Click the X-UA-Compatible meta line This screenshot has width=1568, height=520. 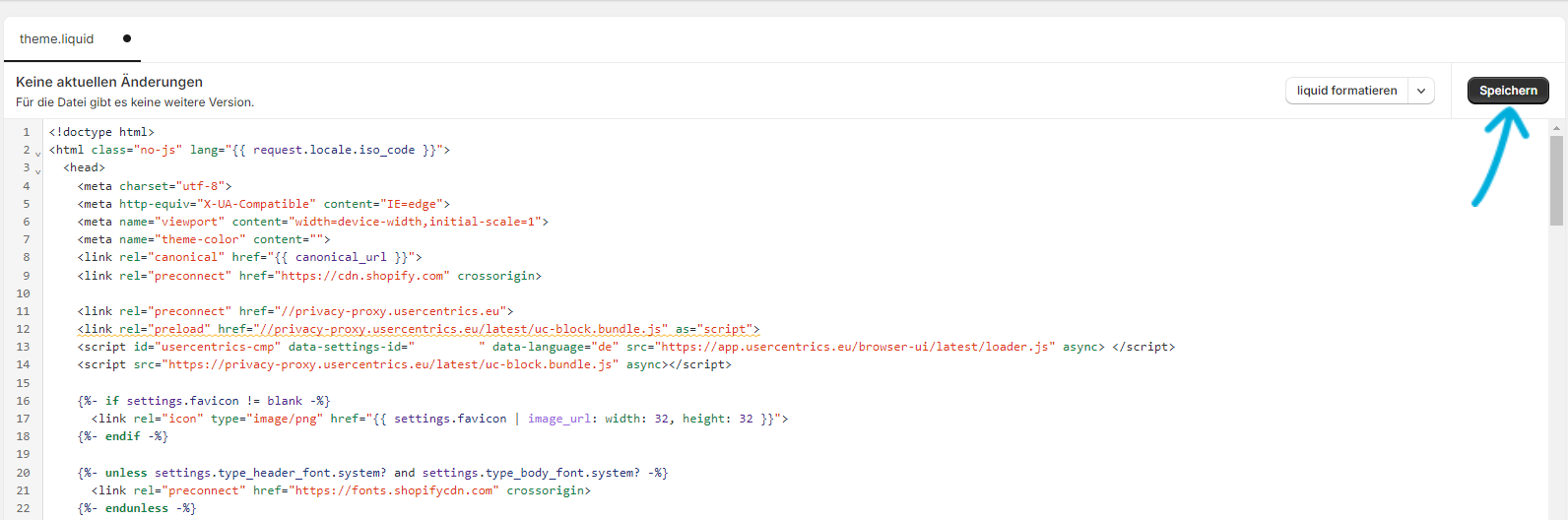264,204
